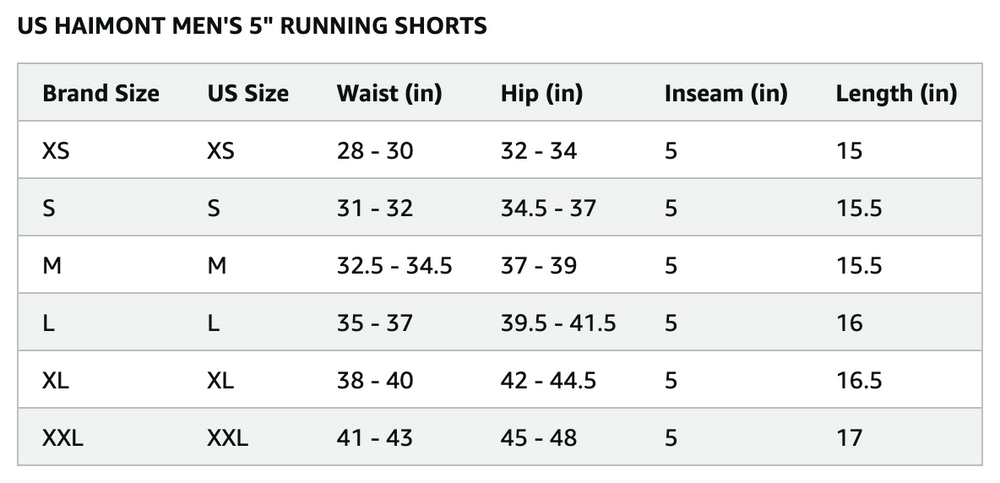Image resolution: width=1000 pixels, height=483 pixels.
Task: Click the hip value 34.5 - 37
Action: click(x=548, y=208)
